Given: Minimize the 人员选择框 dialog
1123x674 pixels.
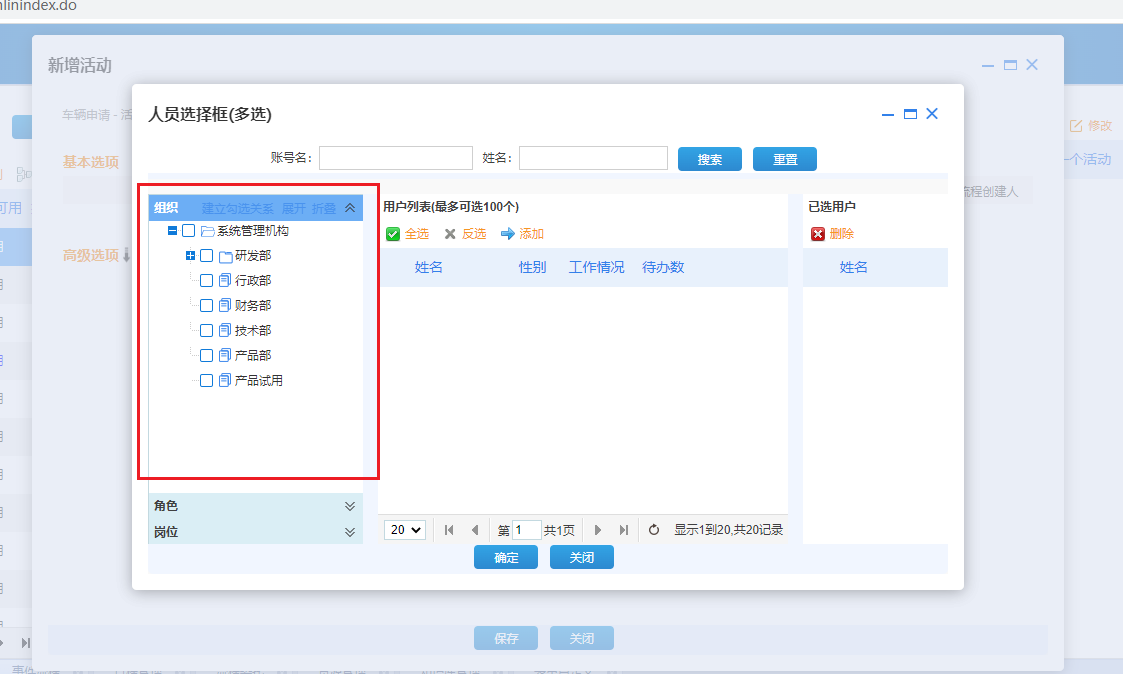Looking at the screenshot, I should click(x=888, y=115).
